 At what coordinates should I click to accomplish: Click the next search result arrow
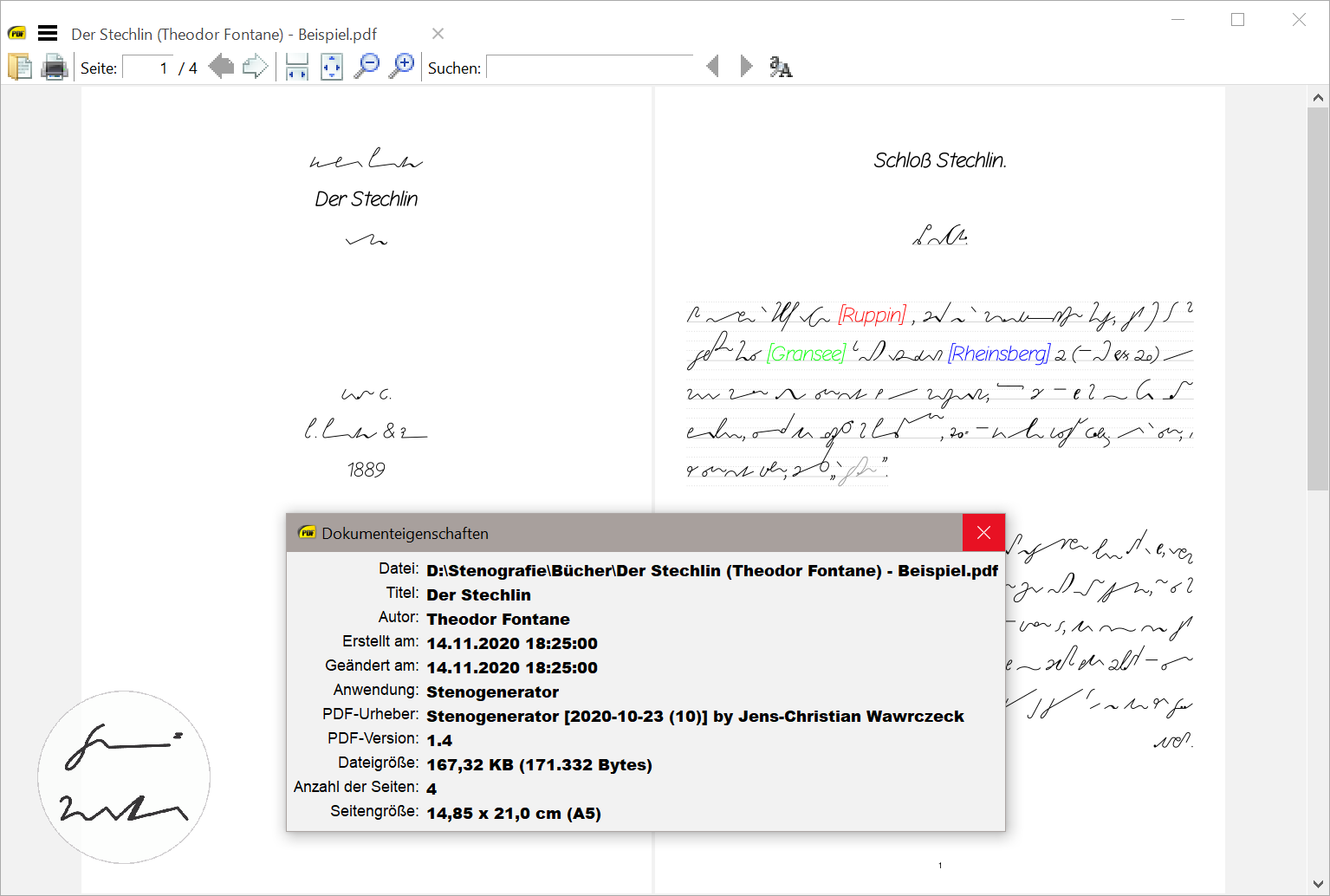(746, 66)
